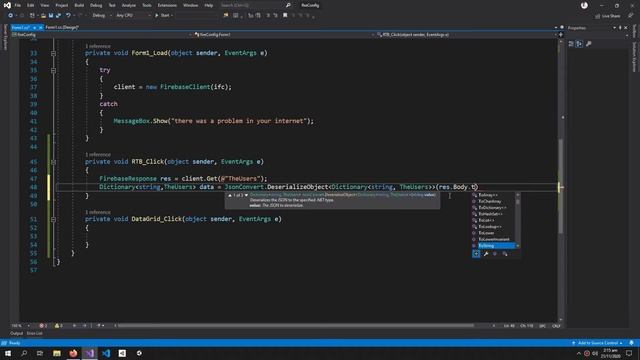Select ToHashSet<> in IntelliSense list

click(494, 214)
